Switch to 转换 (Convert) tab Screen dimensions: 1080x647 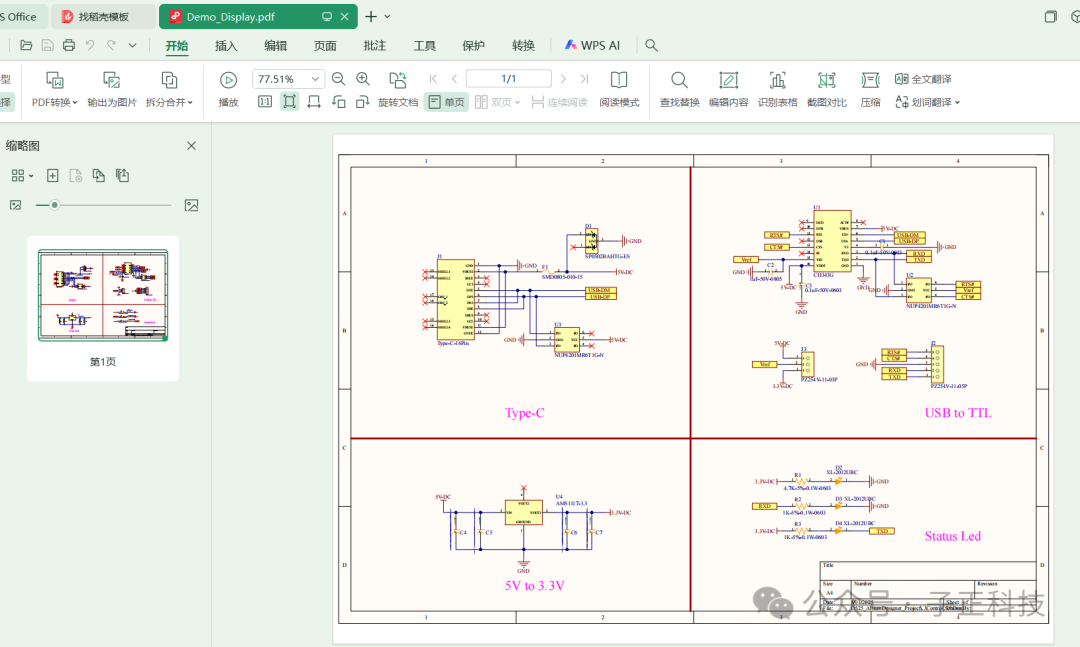(523, 45)
